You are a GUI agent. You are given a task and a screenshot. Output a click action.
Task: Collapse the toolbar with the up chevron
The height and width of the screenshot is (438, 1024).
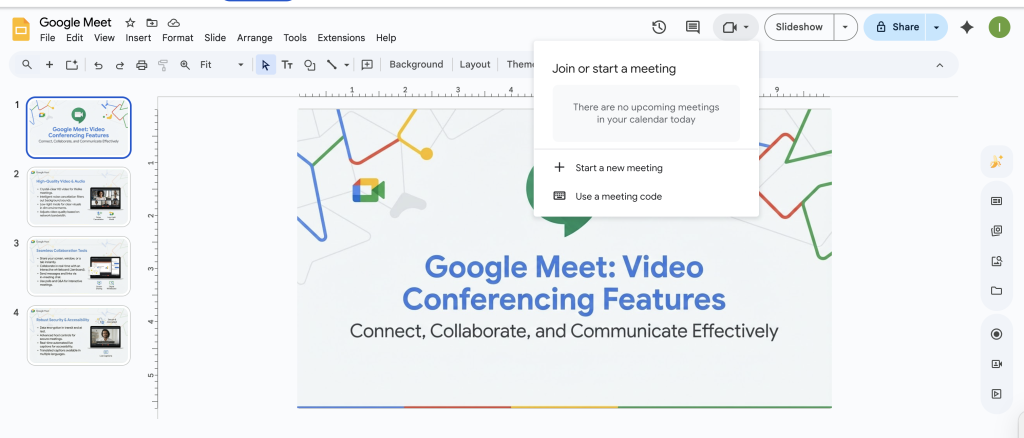pos(939,65)
